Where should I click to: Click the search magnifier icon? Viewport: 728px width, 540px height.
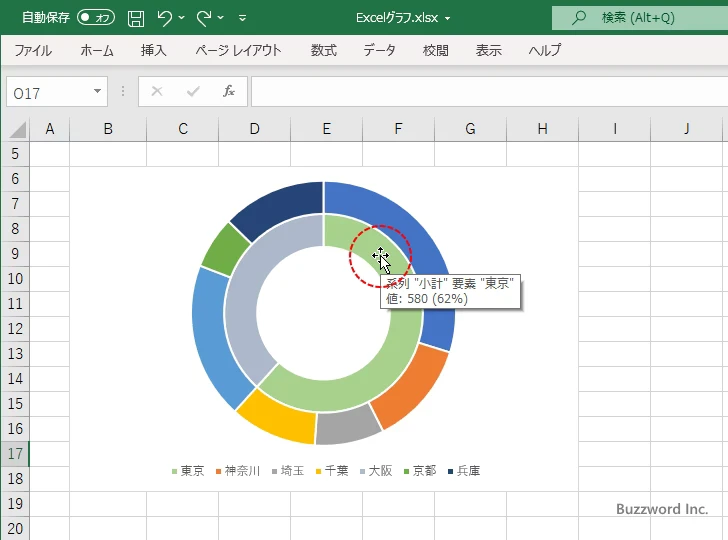coord(578,18)
